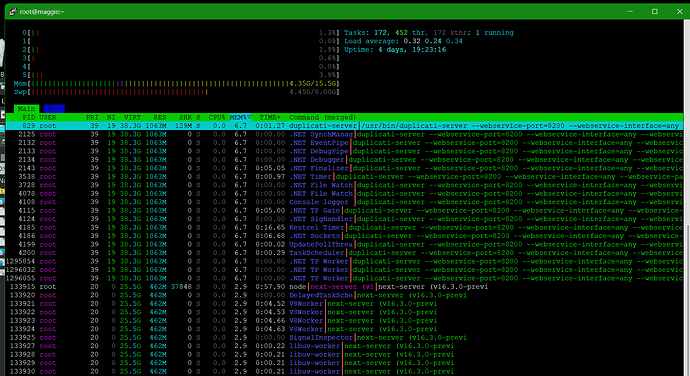Maximize the root@maggie terminal window
Viewport: 690px width, 376px height.
(x=655, y=11)
